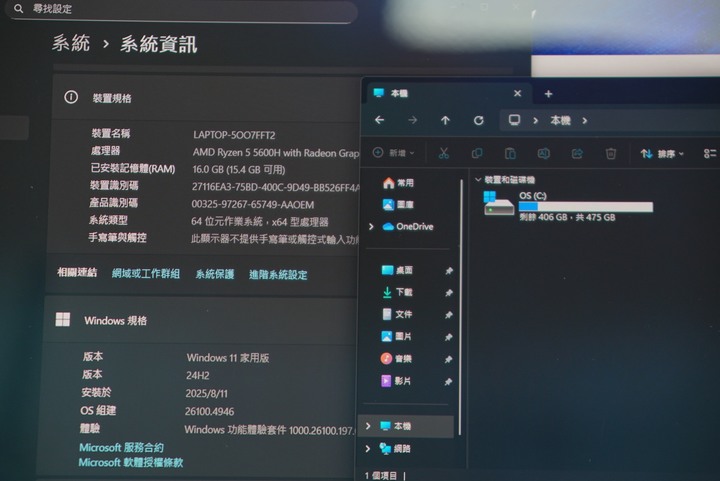Unpin 音樂 using its pin icon
The image size is (720, 481).
[x=448, y=359]
